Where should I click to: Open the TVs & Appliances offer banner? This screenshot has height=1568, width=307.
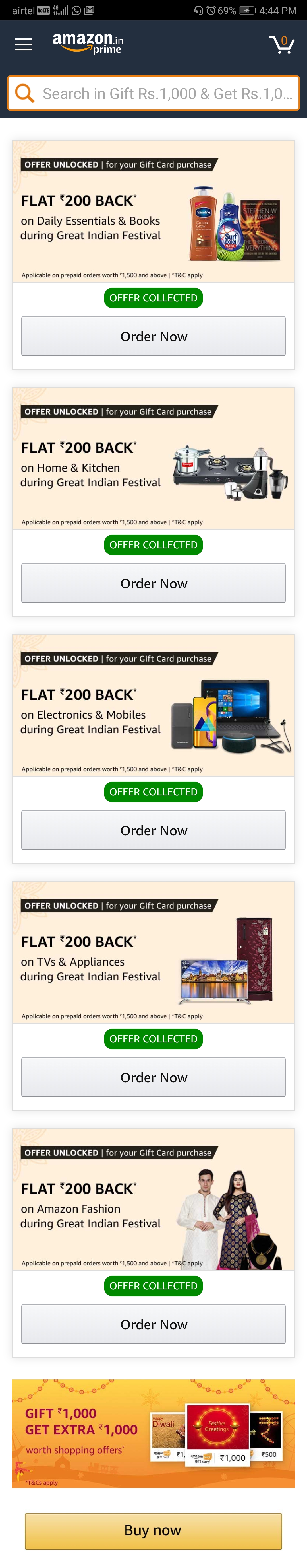153,952
